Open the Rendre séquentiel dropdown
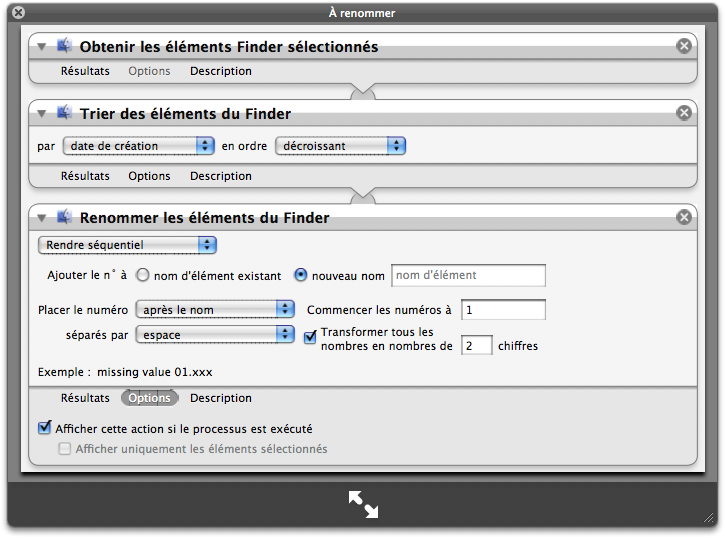The width and height of the screenshot is (725, 538). [x=127, y=245]
